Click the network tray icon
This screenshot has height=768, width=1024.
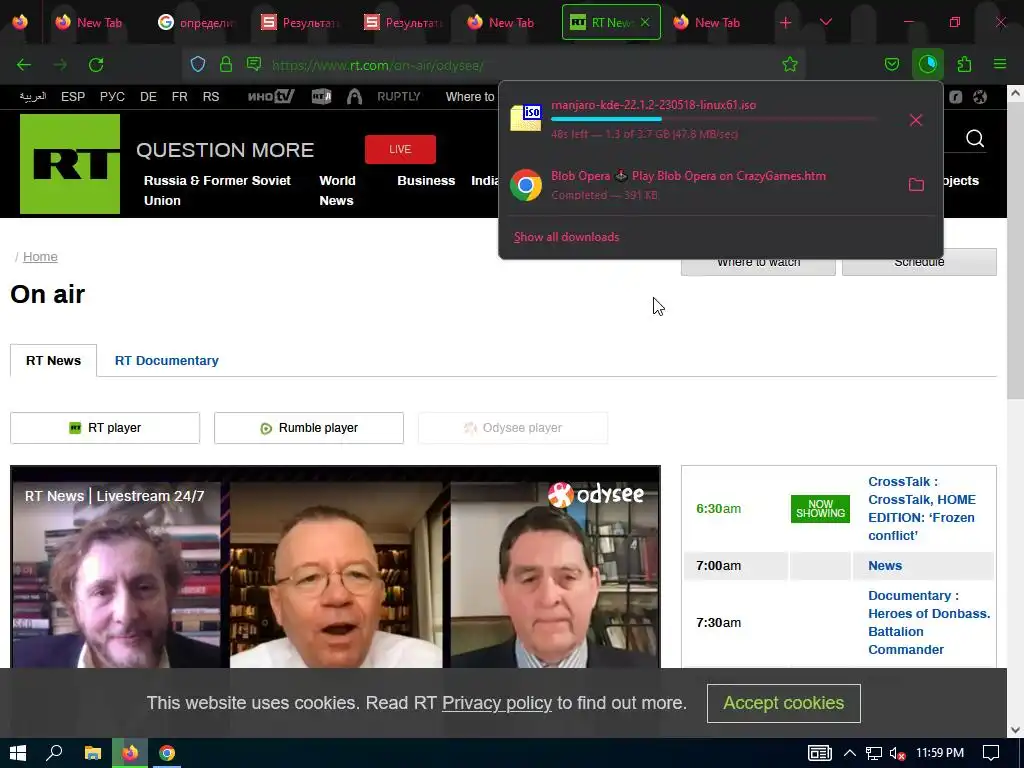coord(874,753)
